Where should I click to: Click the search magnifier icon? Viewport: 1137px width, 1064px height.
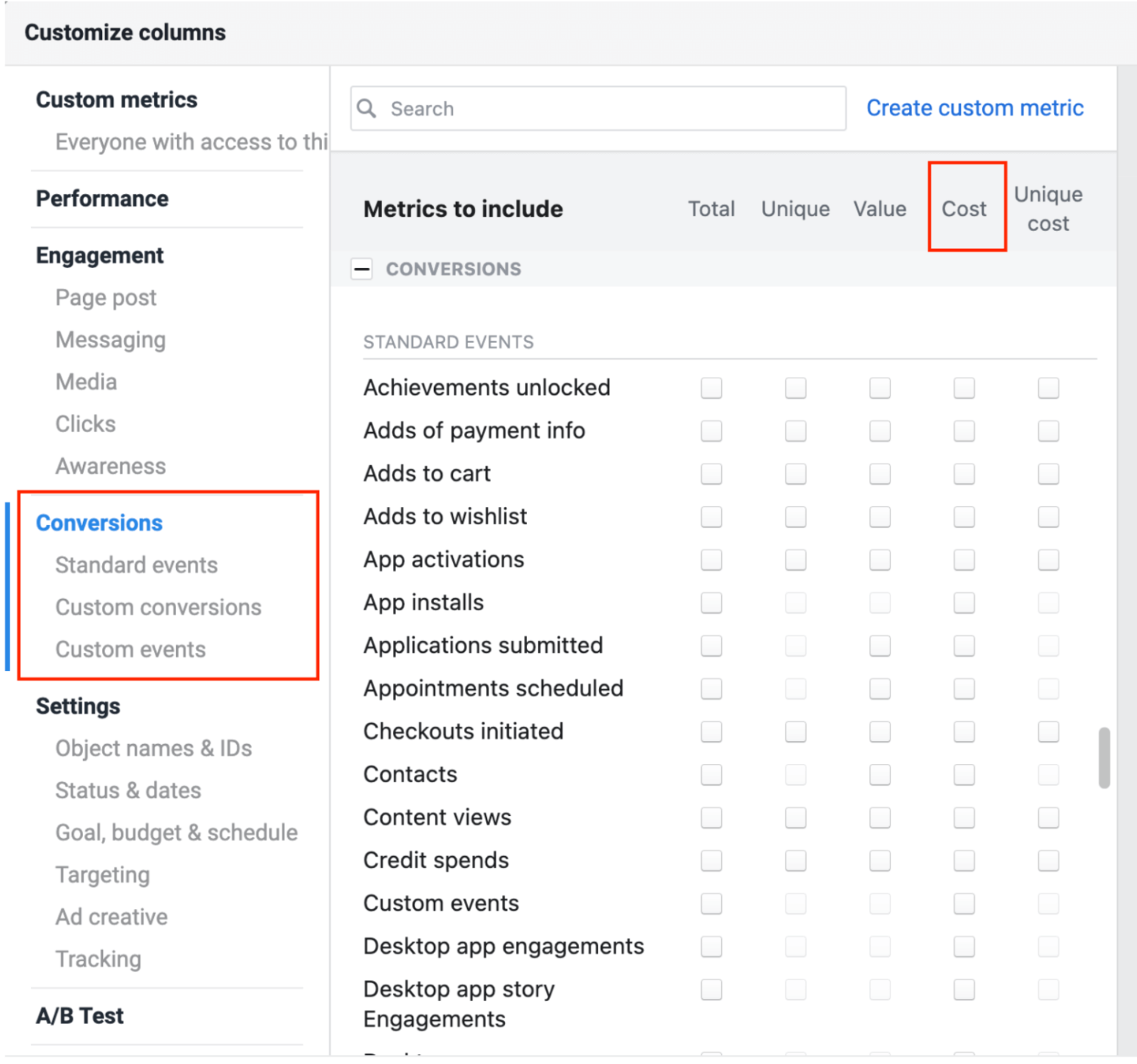(366, 109)
